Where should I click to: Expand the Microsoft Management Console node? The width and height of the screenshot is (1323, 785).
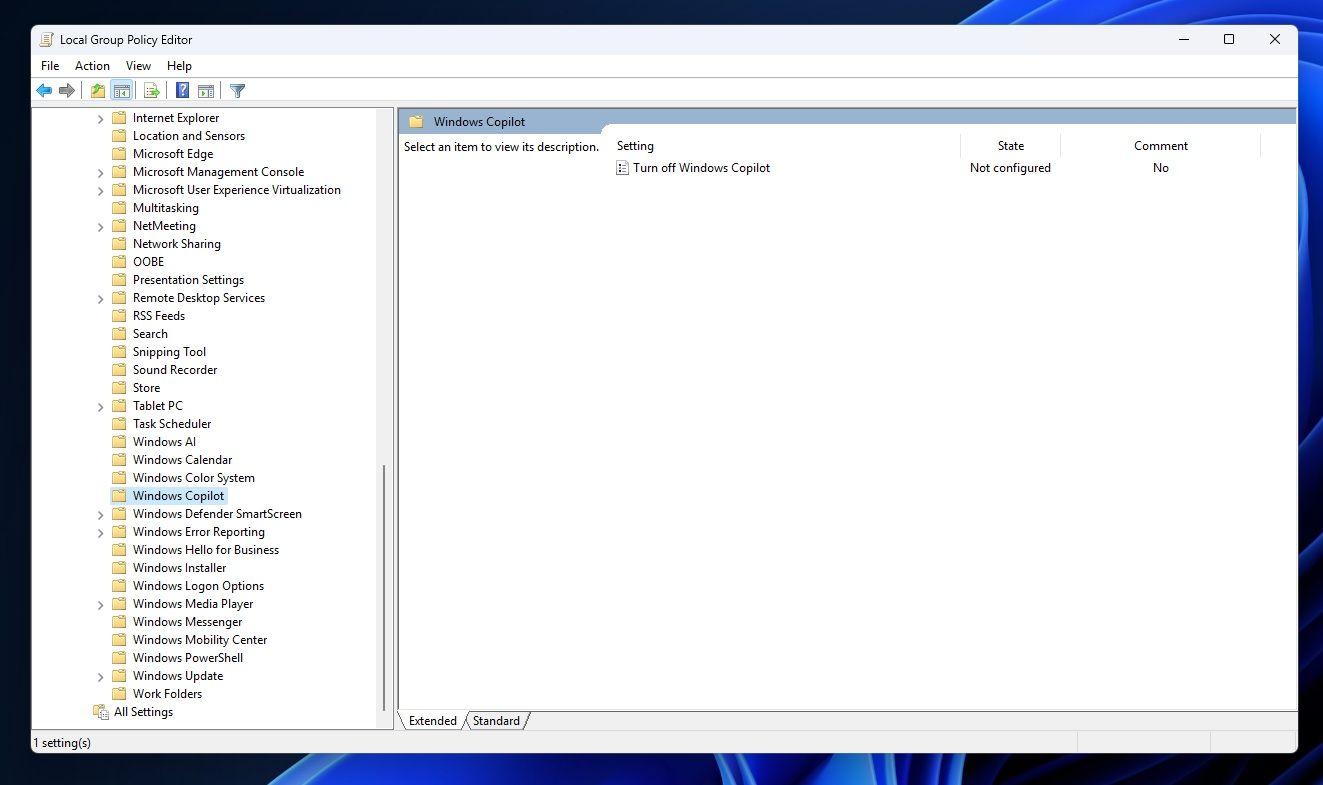[100, 171]
